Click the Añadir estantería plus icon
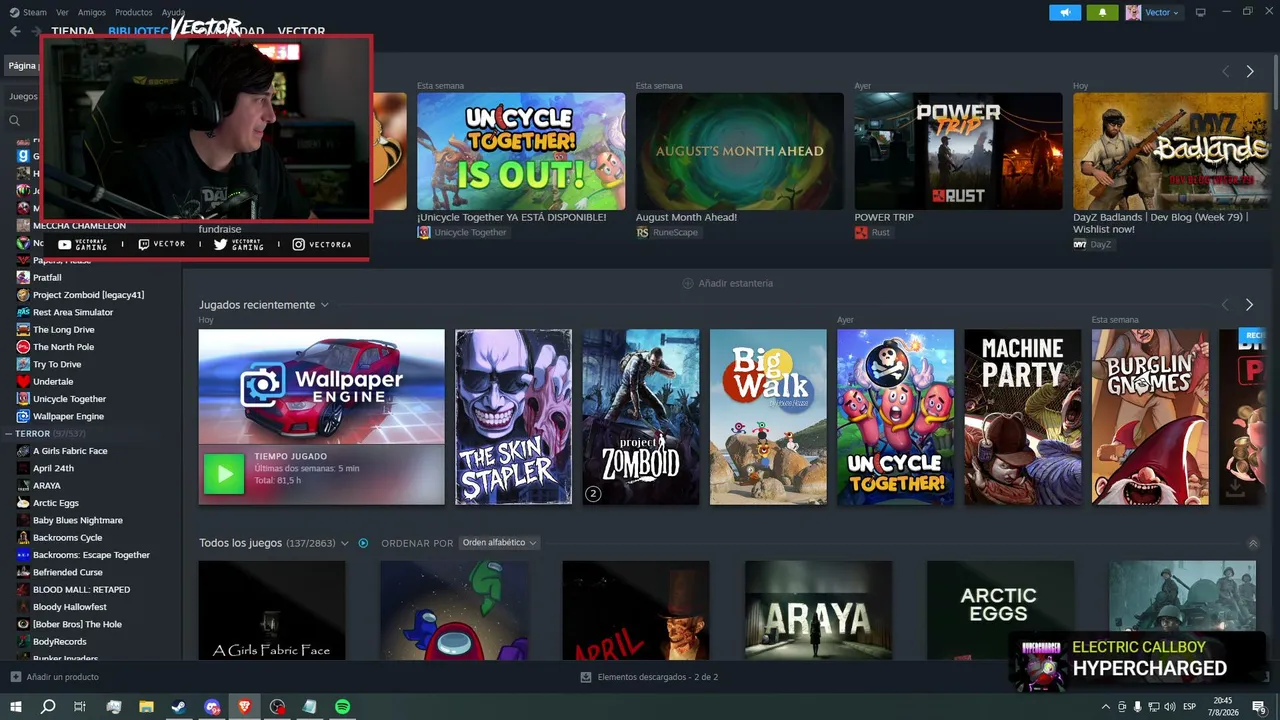Screen dimensions: 1280x720 (x=687, y=283)
